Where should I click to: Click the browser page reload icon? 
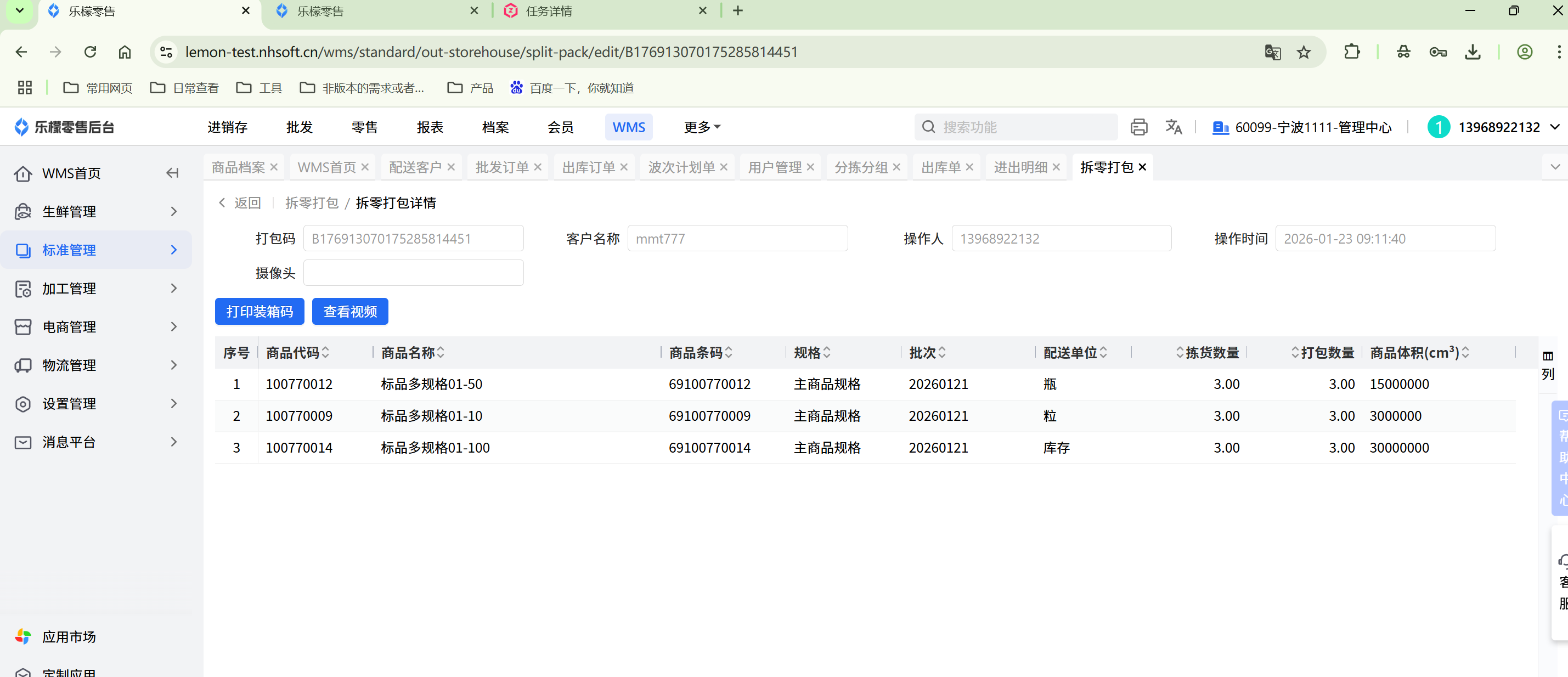[x=90, y=52]
